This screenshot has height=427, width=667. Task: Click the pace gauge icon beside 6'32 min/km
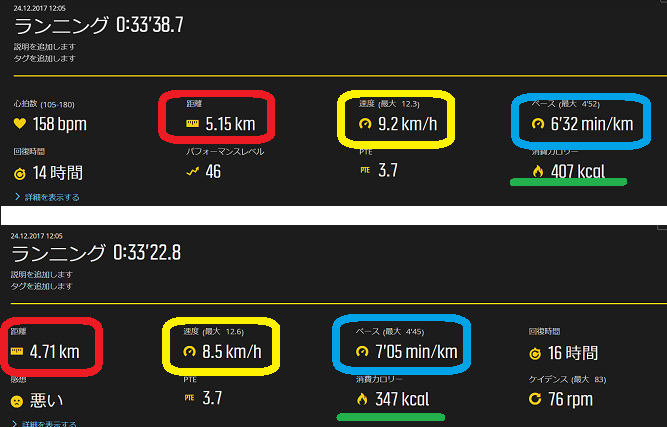tap(538, 124)
